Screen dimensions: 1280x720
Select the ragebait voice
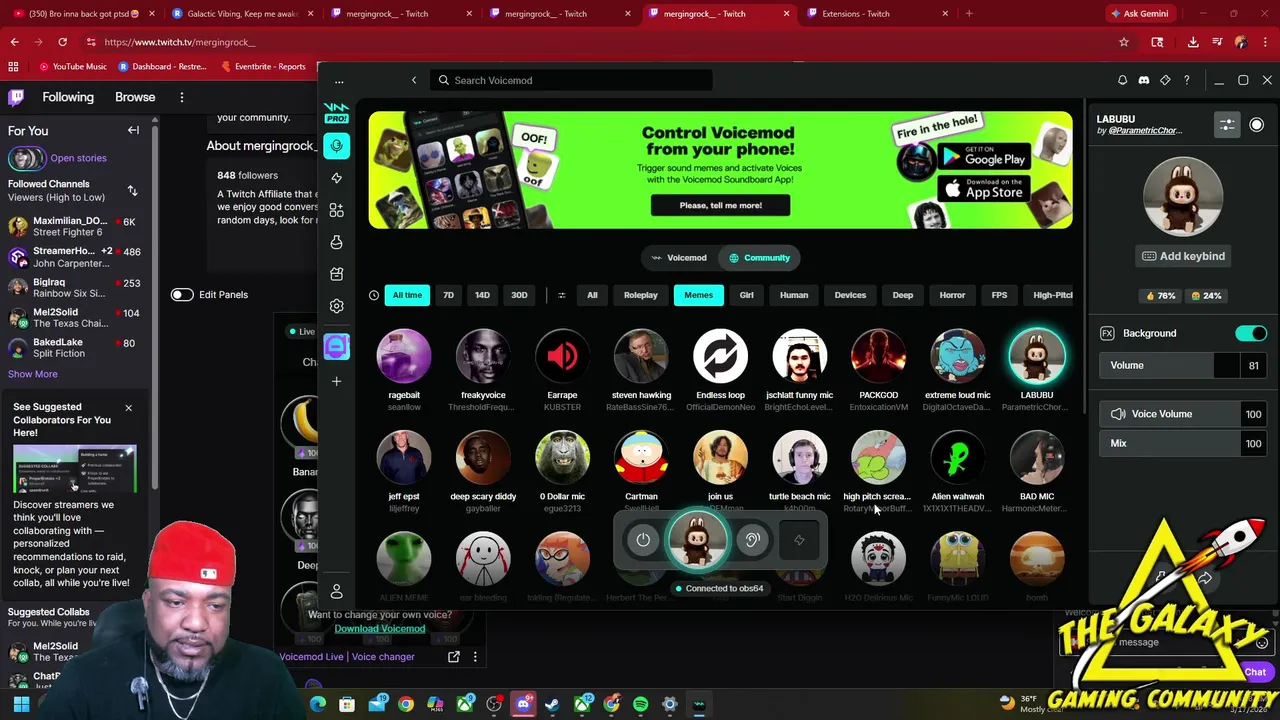coord(404,357)
